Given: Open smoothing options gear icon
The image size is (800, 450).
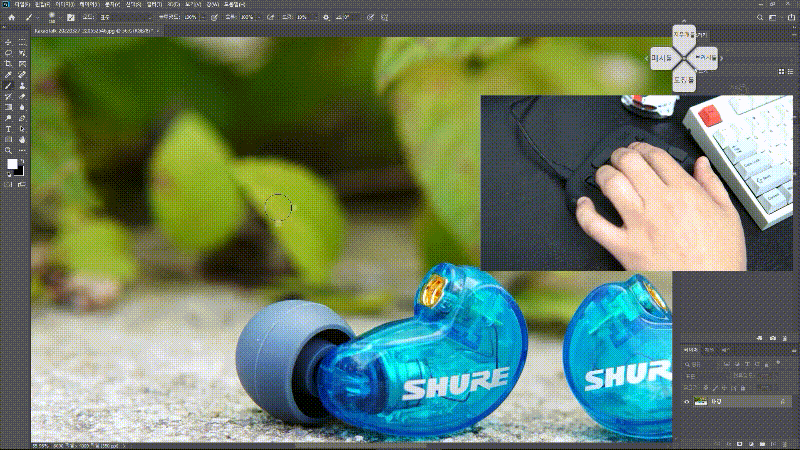Looking at the screenshot, I should tap(327, 17).
